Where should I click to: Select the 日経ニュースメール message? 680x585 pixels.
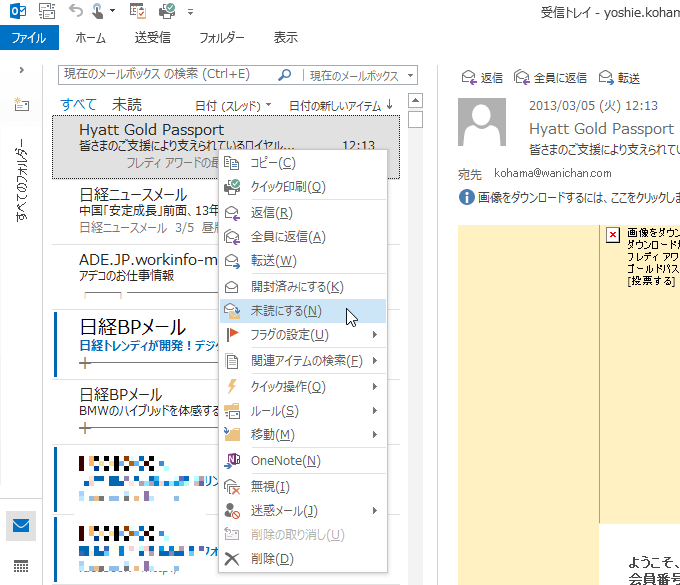pos(135,211)
